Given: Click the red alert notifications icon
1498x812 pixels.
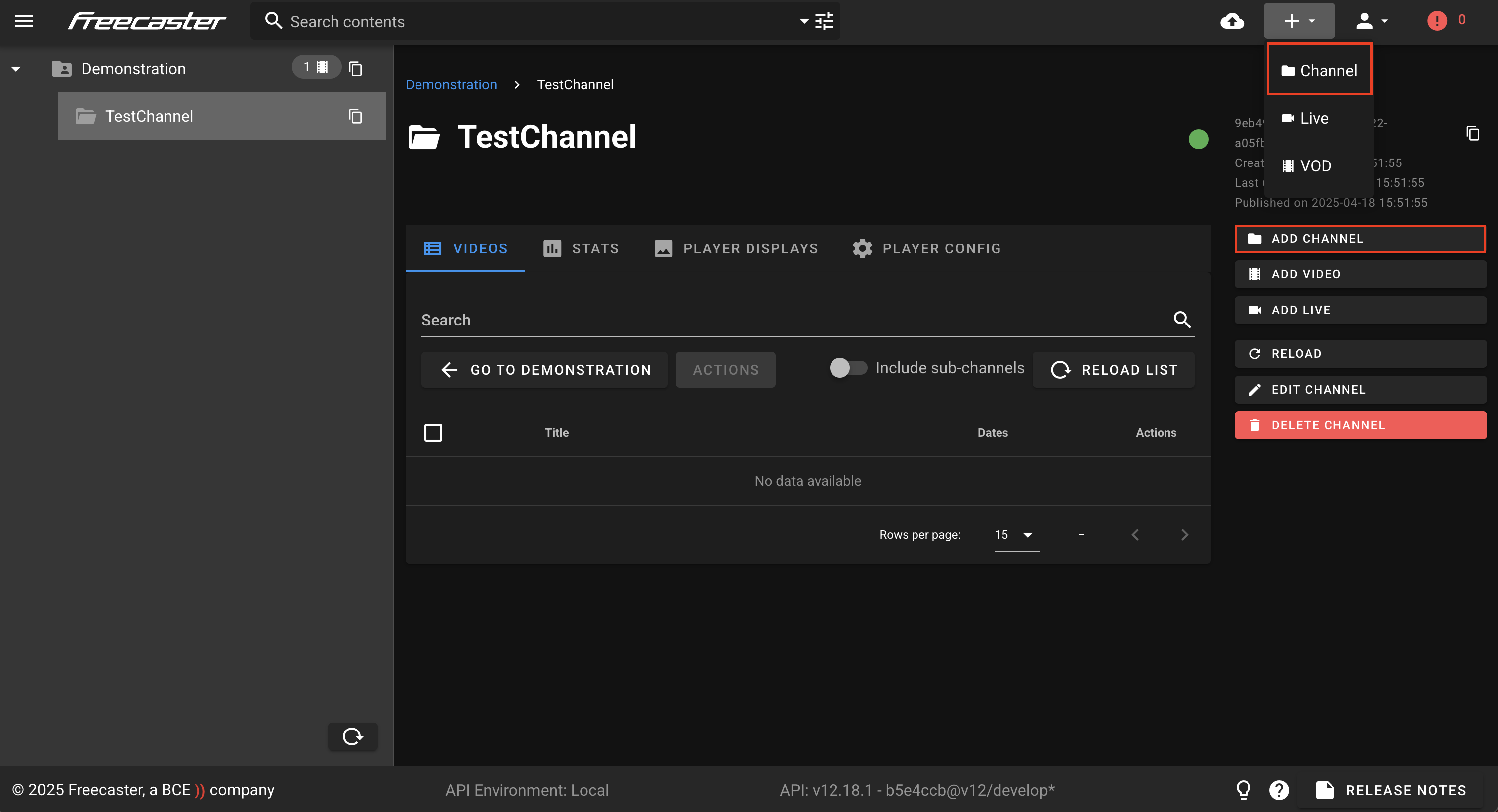Looking at the screenshot, I should [1436, 21].
